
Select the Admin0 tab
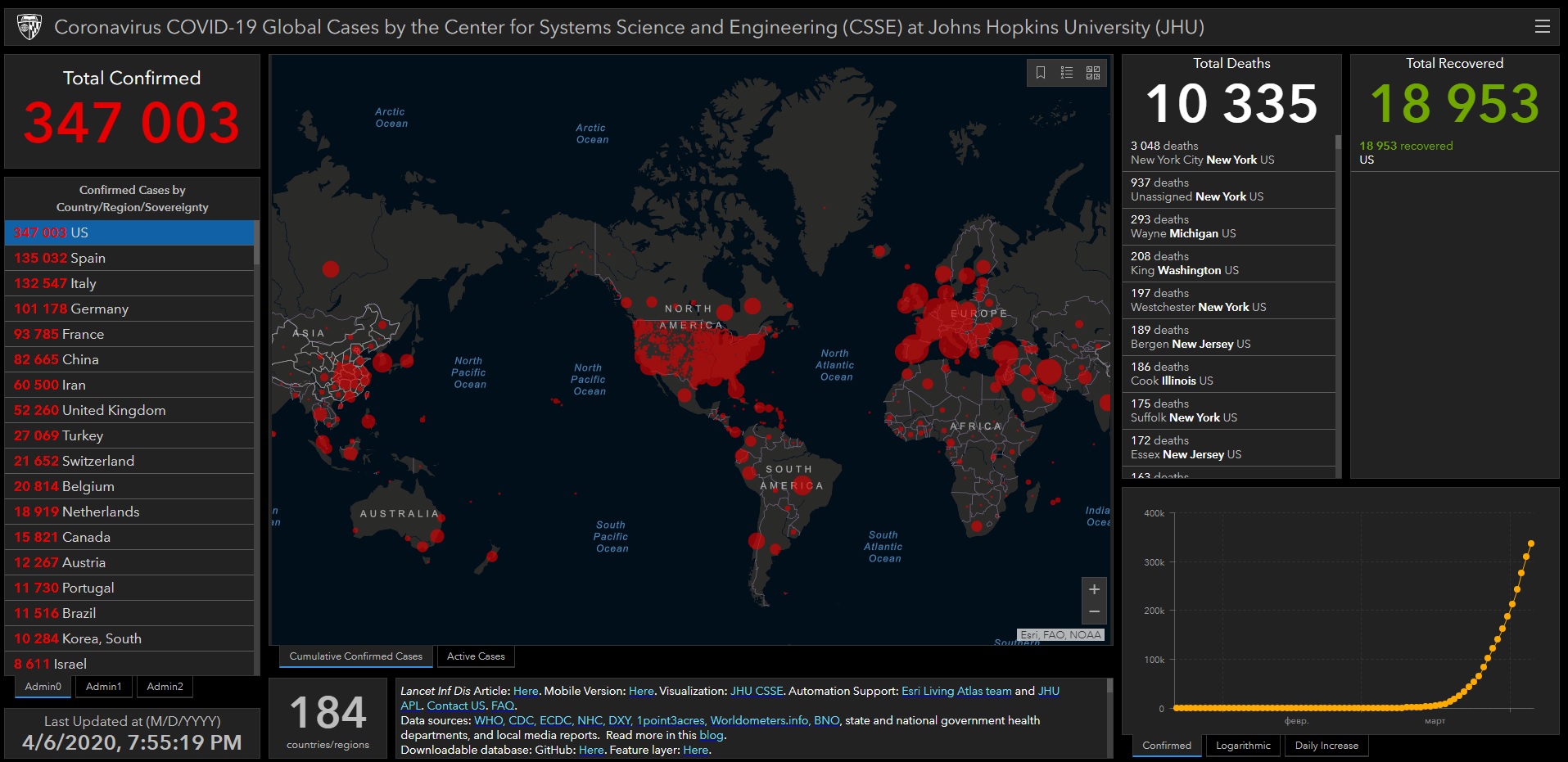43,687
